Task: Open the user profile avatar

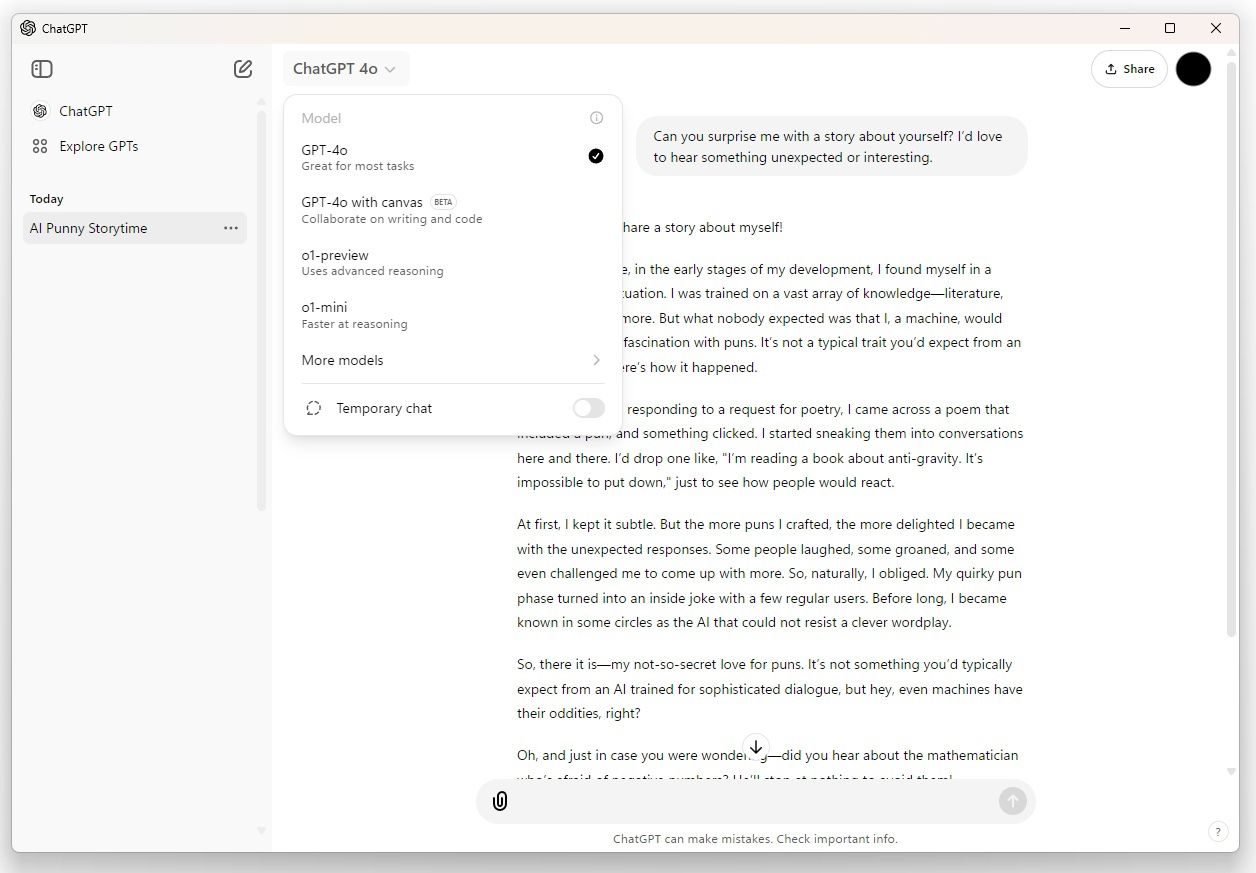Action: pyautogui.click(x=1192, y=69)
